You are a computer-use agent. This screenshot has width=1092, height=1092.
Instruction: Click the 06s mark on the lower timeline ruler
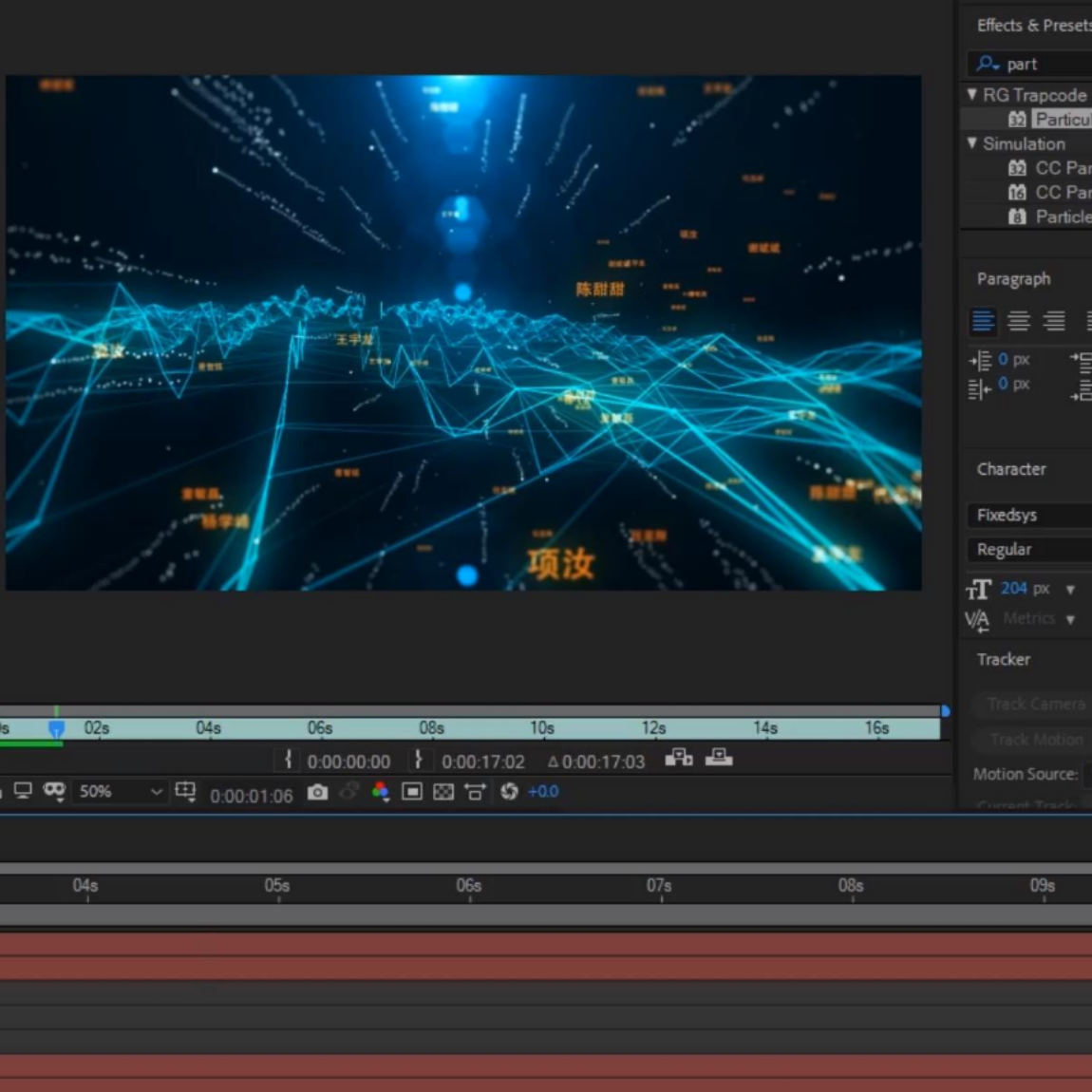tap(469, 886)
